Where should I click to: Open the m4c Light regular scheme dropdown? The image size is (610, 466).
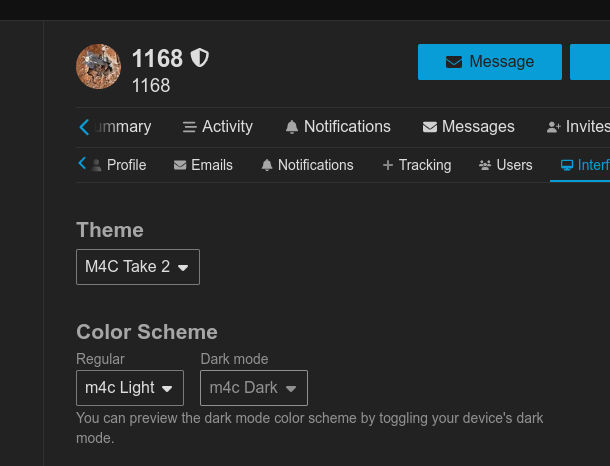click(x=130, y=388)
